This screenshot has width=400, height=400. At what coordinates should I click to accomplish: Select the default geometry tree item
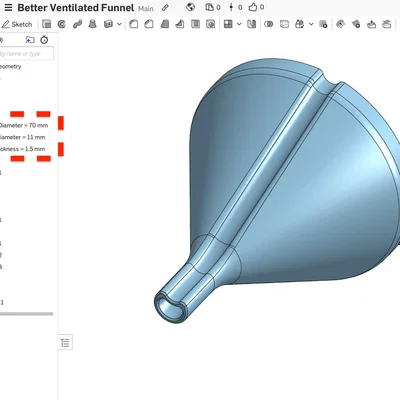coord(11,67)
